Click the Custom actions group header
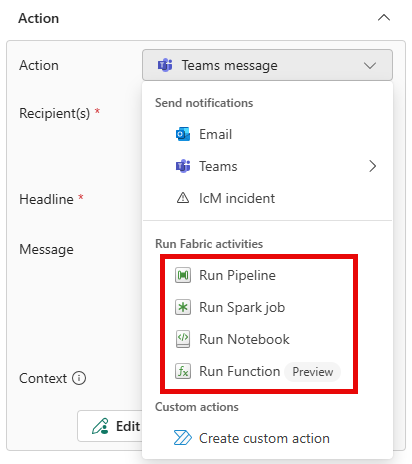 click(197, 407)
